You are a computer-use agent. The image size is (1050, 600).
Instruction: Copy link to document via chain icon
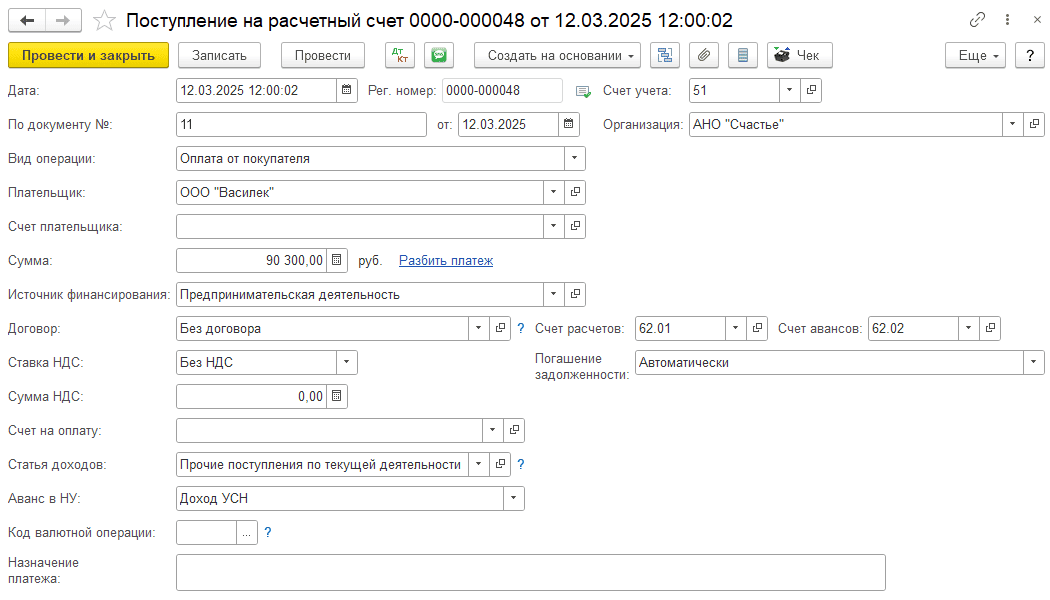tap(977, 20)
